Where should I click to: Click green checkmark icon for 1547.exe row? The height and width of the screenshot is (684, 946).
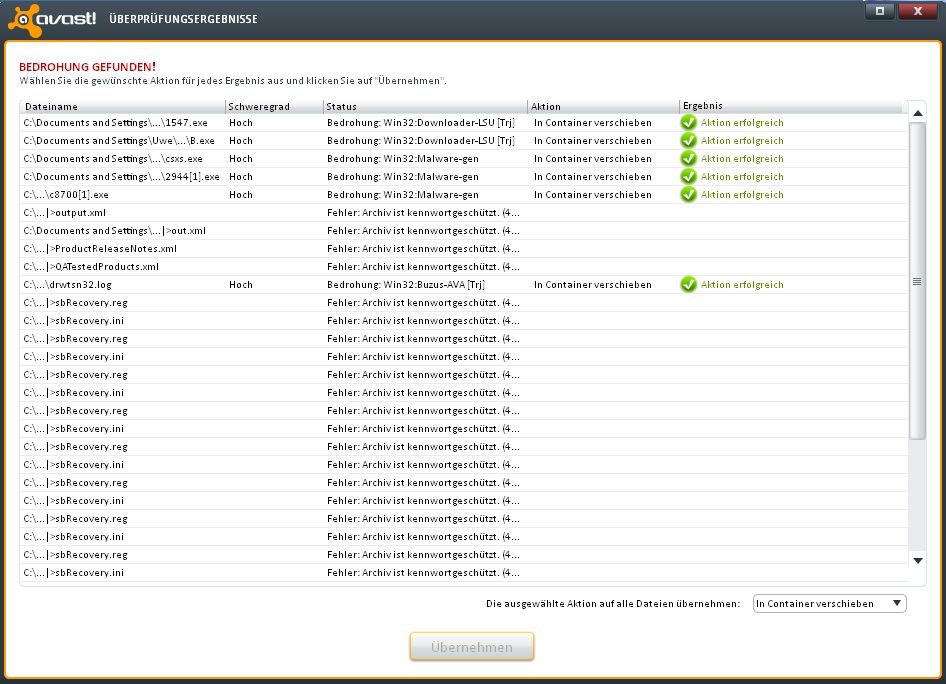pos(688,122)
